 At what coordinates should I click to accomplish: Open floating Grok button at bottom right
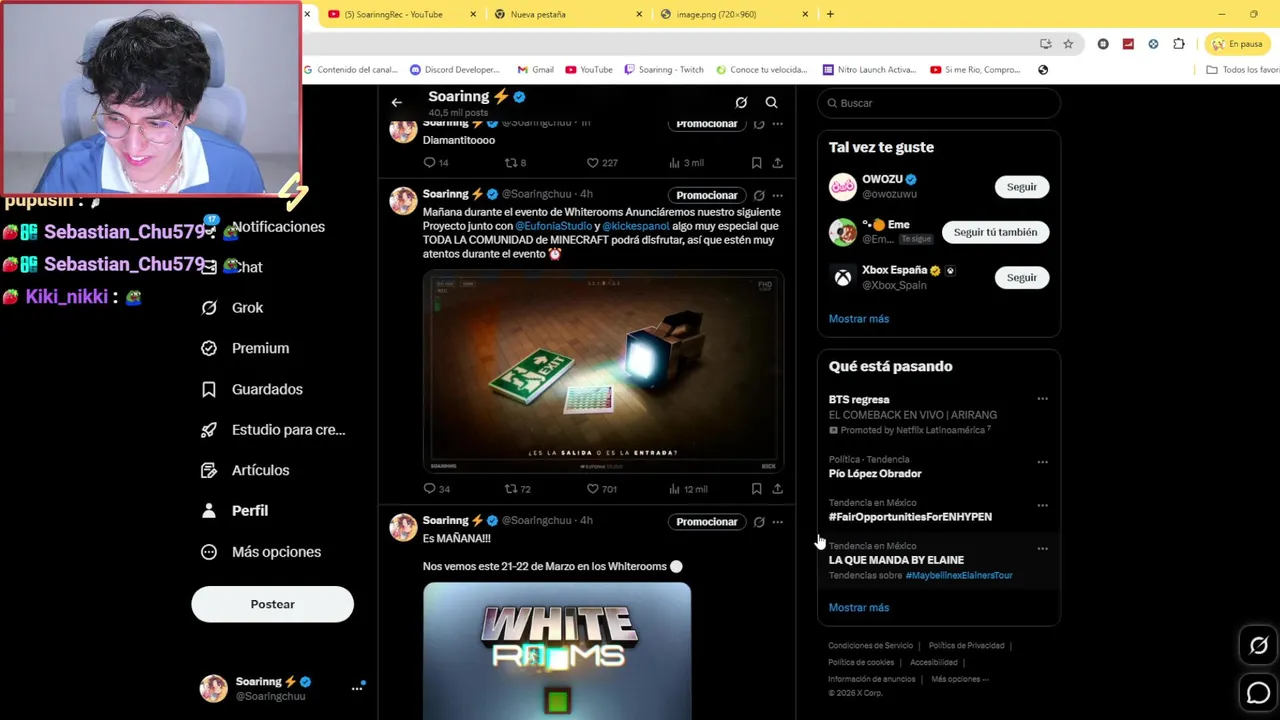pos(1258,646)
